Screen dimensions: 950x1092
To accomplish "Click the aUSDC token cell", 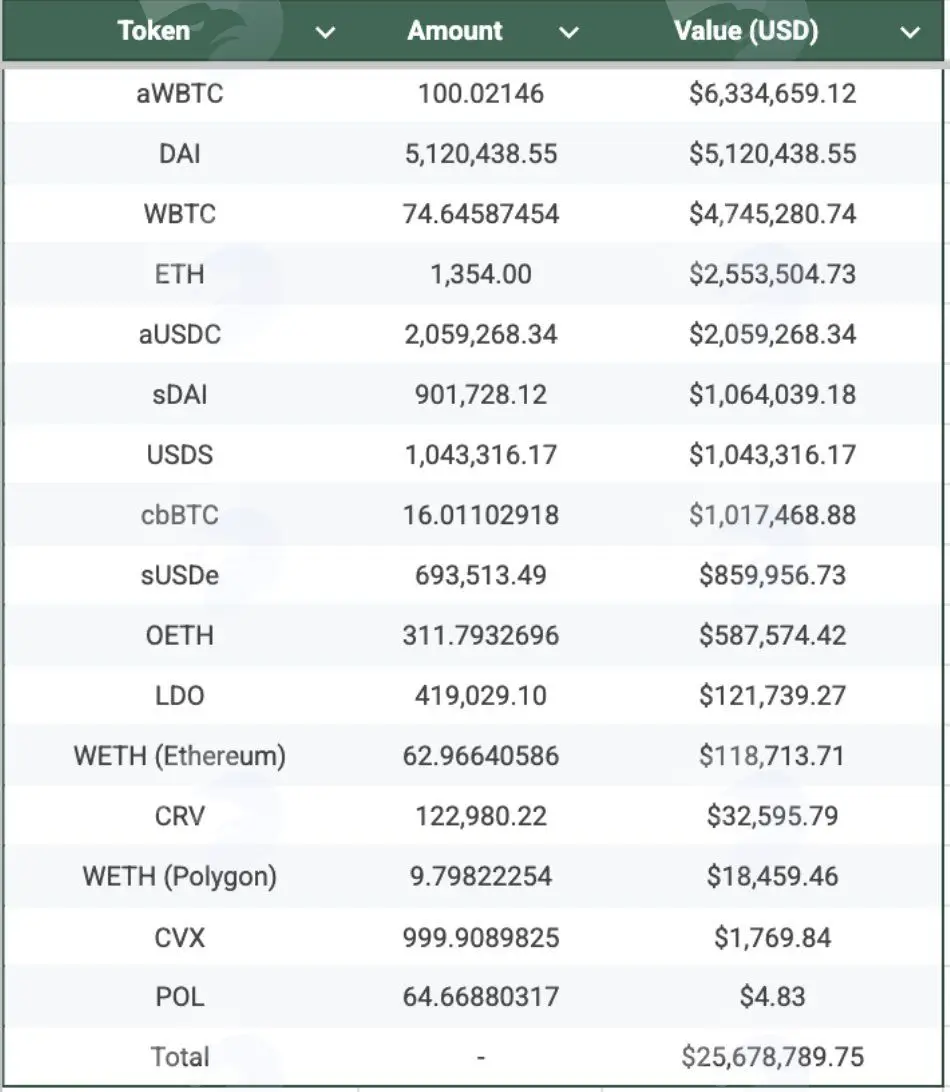I will 180,334.
